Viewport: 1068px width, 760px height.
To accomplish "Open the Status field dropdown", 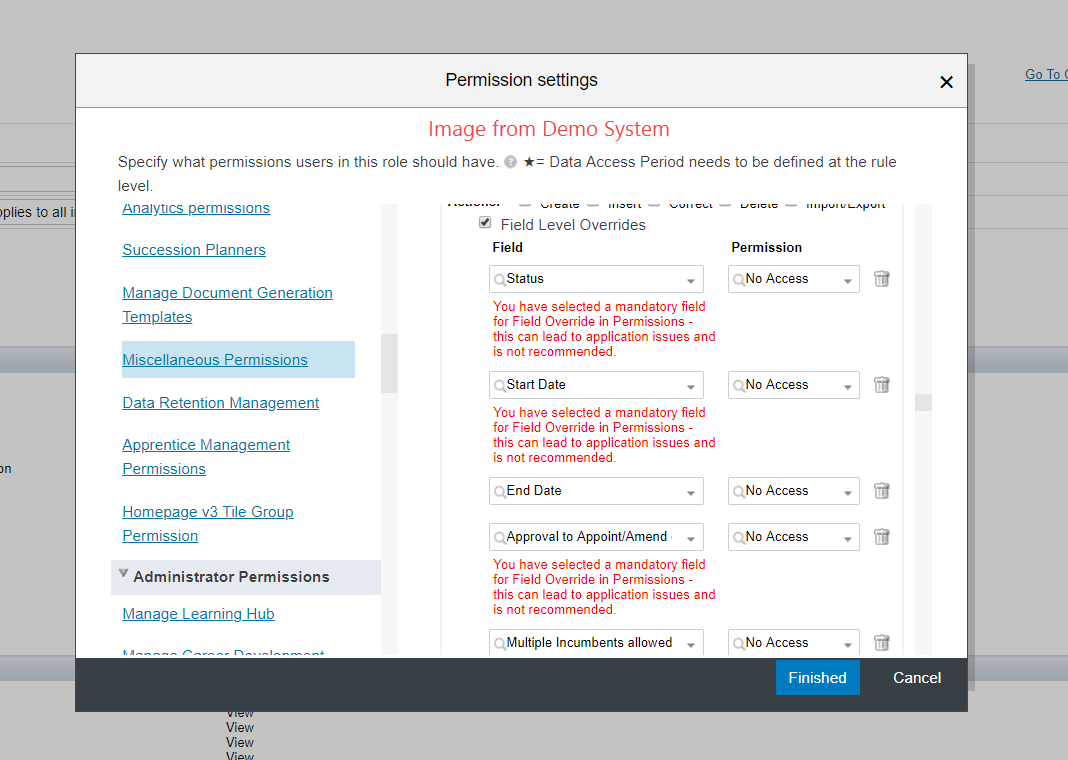I will coord(596,279).
